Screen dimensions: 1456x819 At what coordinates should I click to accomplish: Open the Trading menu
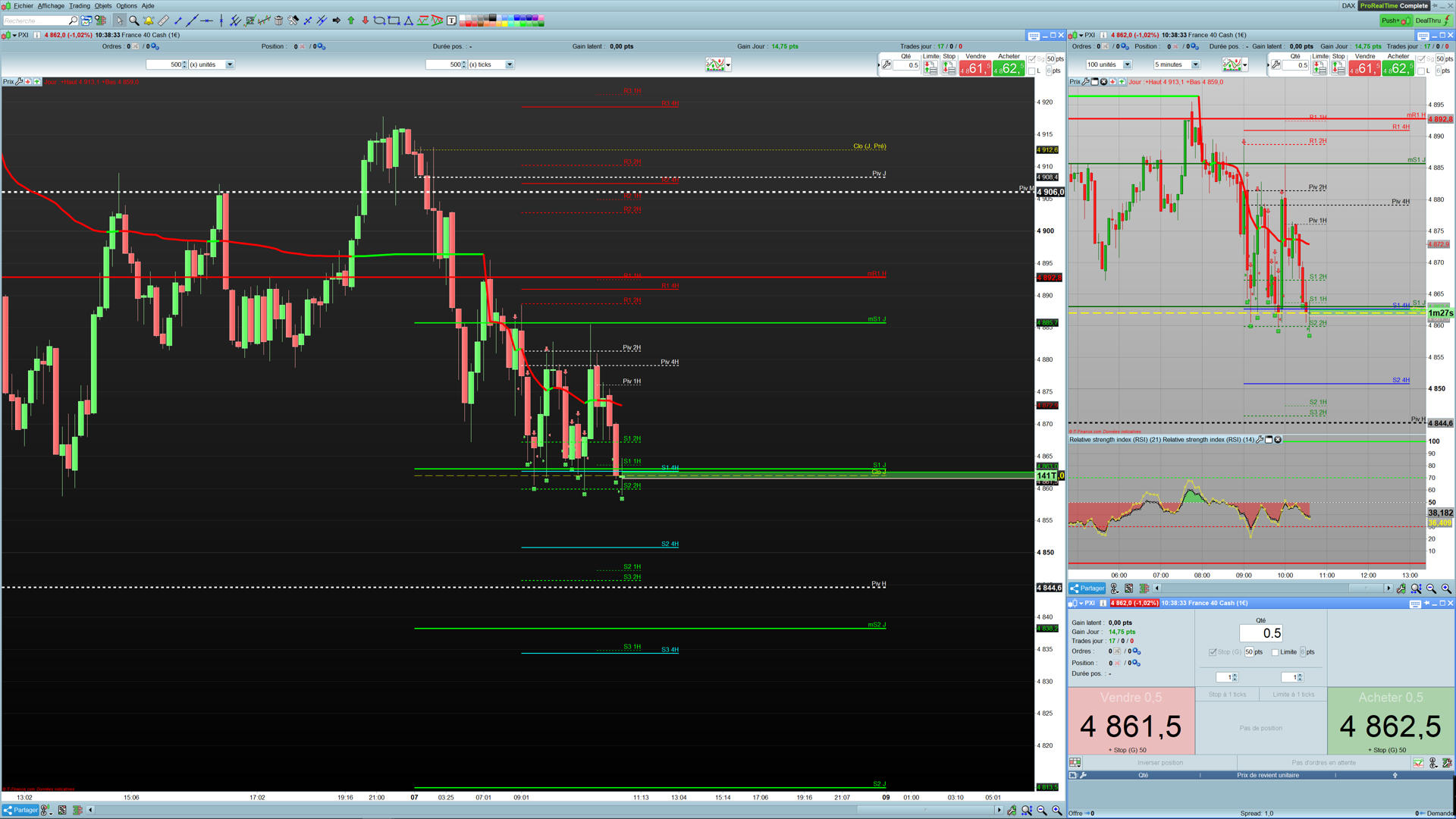[80, 5]
